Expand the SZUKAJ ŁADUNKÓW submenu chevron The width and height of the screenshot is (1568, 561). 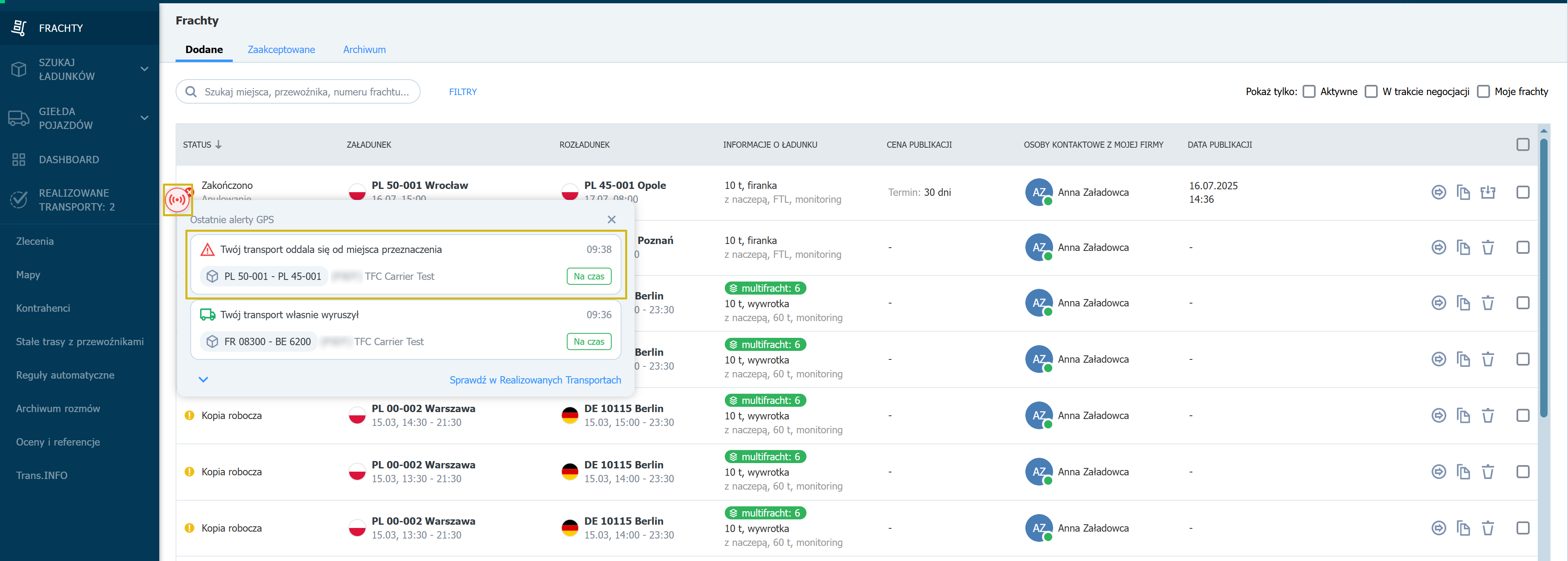pos(144,69)
